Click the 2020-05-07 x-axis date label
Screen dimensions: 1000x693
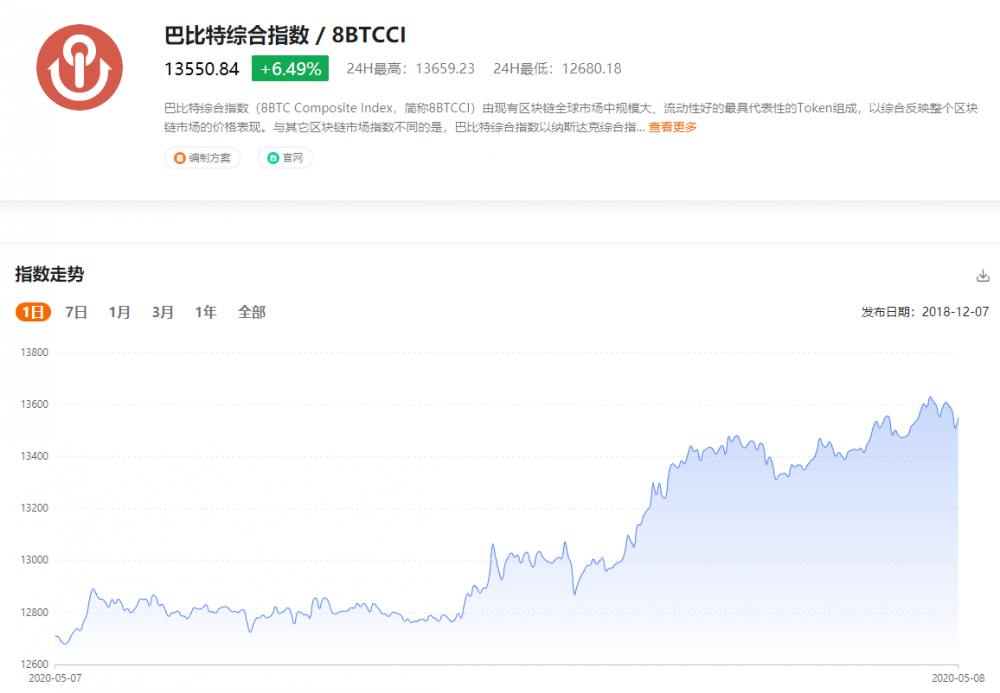[55, 678]
